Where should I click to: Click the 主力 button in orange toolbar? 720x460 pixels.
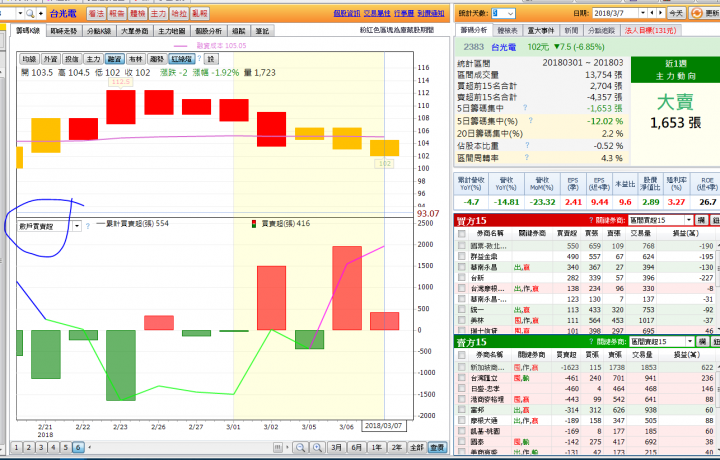(x=158, y=14)
